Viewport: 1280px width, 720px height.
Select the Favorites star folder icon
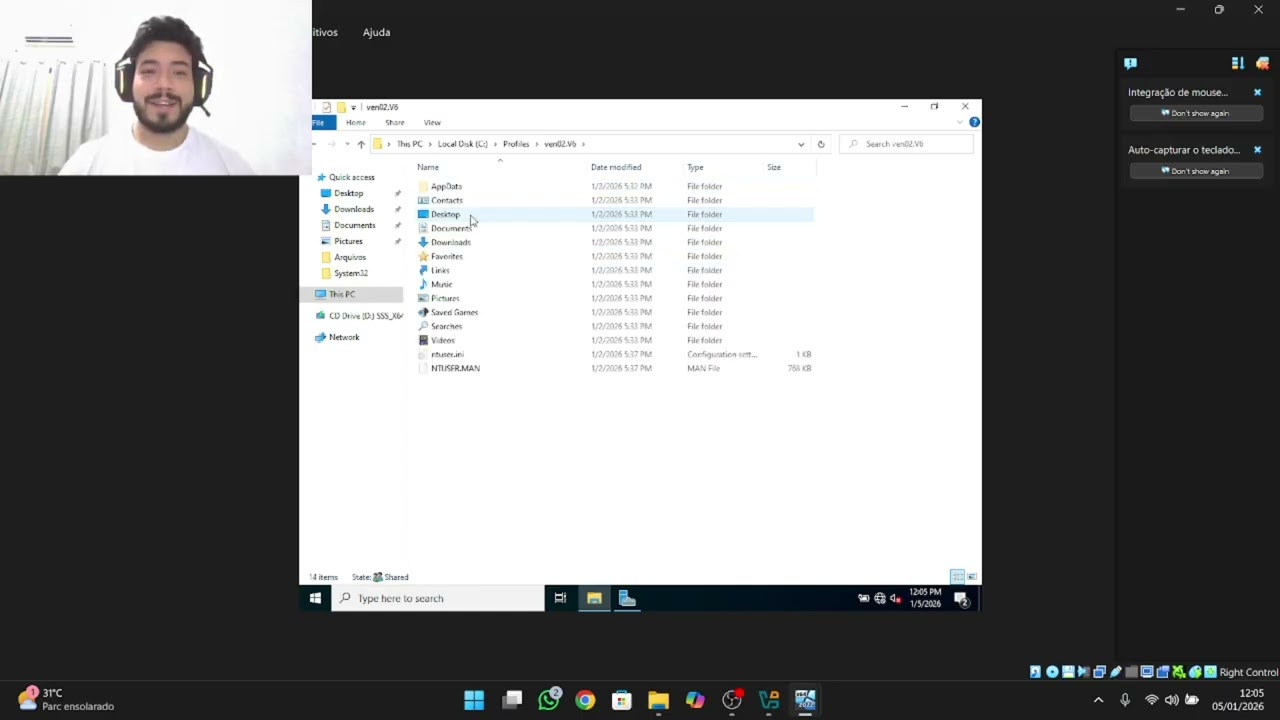point(423,256)
